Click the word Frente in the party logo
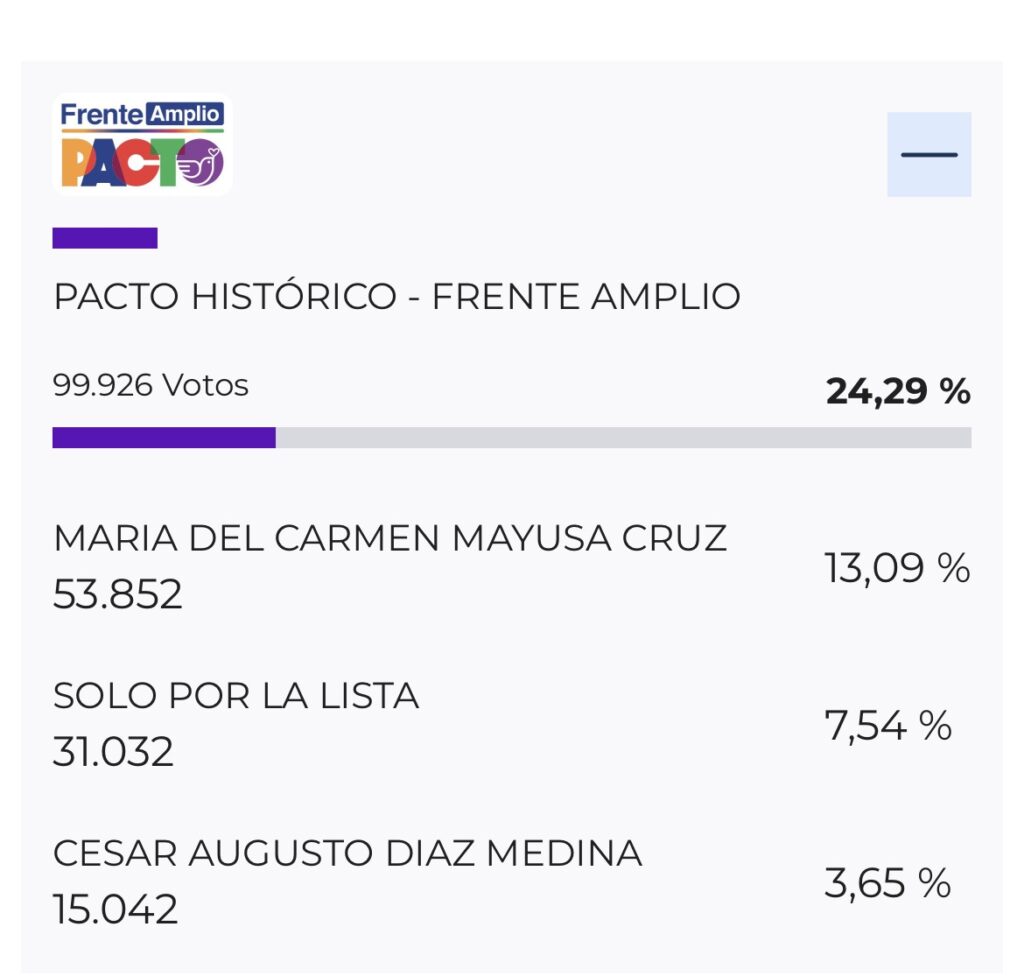The width and height of the screenshot is (1024, 976). pos(103,115)
